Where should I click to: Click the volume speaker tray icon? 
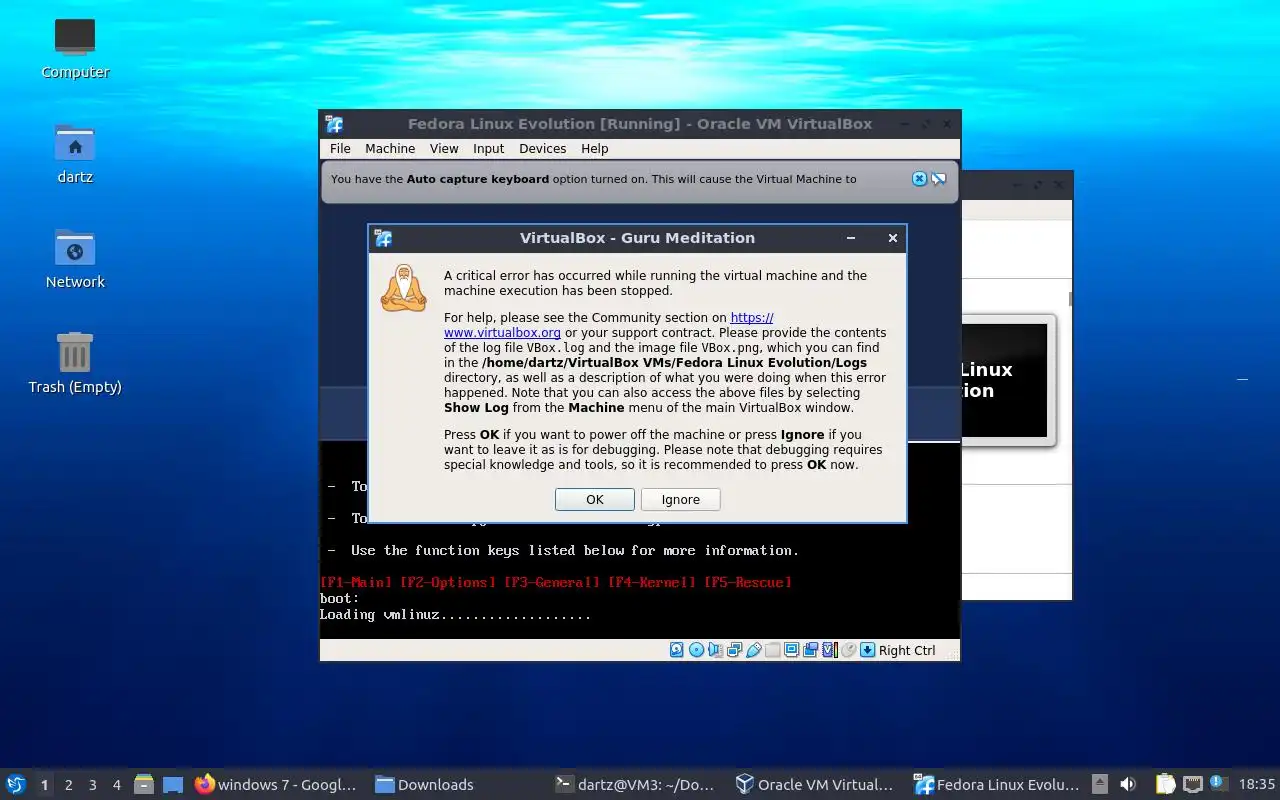[x=1127, y=784]
